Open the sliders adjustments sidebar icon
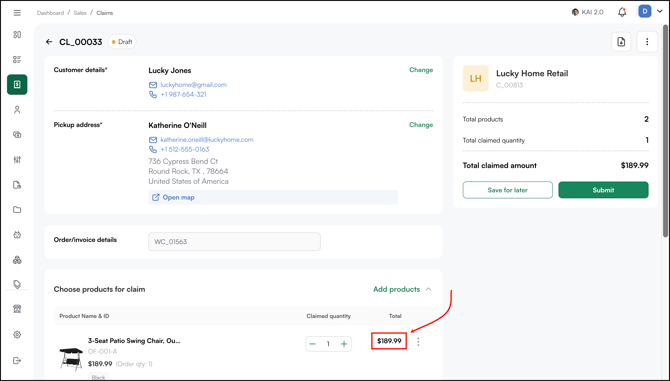The width and height of the screenshot is (670, 381). pyautogui.click(x=17, y=160)
